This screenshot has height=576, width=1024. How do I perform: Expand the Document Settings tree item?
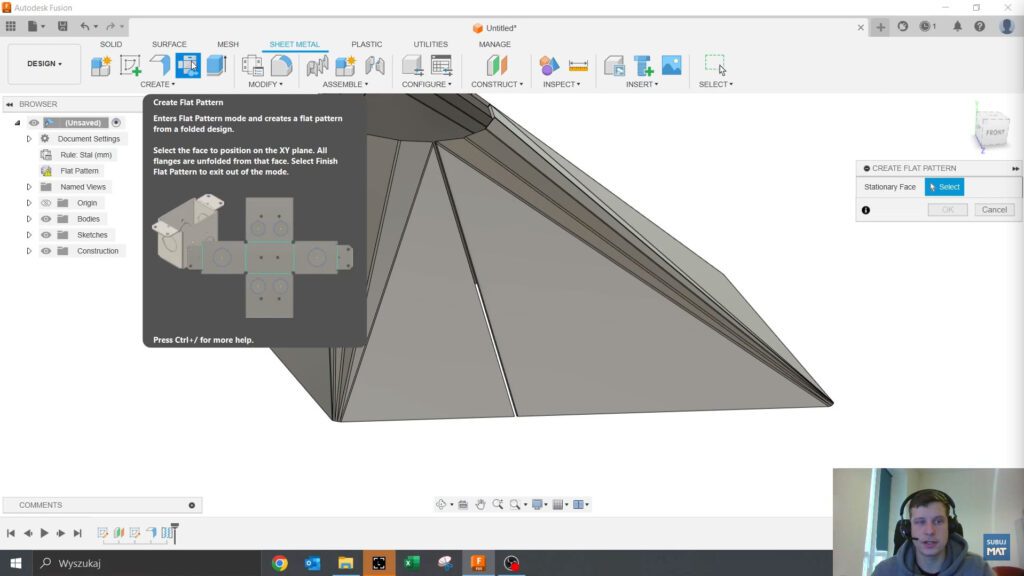click(28, 139)
